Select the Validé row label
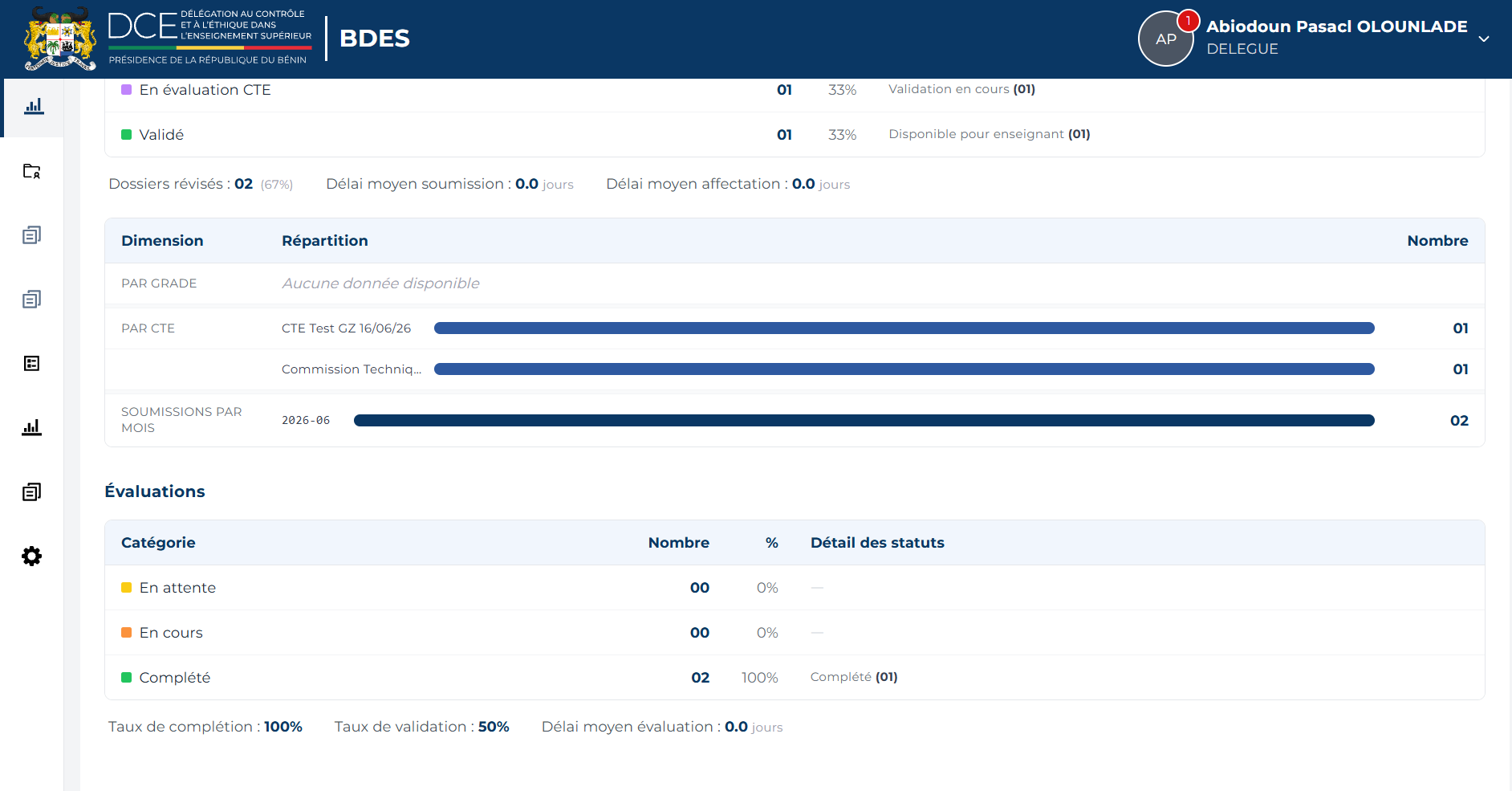Image resolution: width=1512 pixels, height=791 pixels. (x=161, y=135)
